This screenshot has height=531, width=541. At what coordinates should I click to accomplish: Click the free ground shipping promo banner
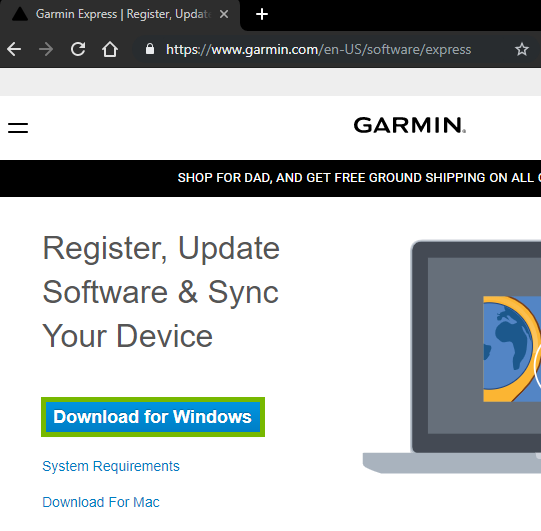270,178
